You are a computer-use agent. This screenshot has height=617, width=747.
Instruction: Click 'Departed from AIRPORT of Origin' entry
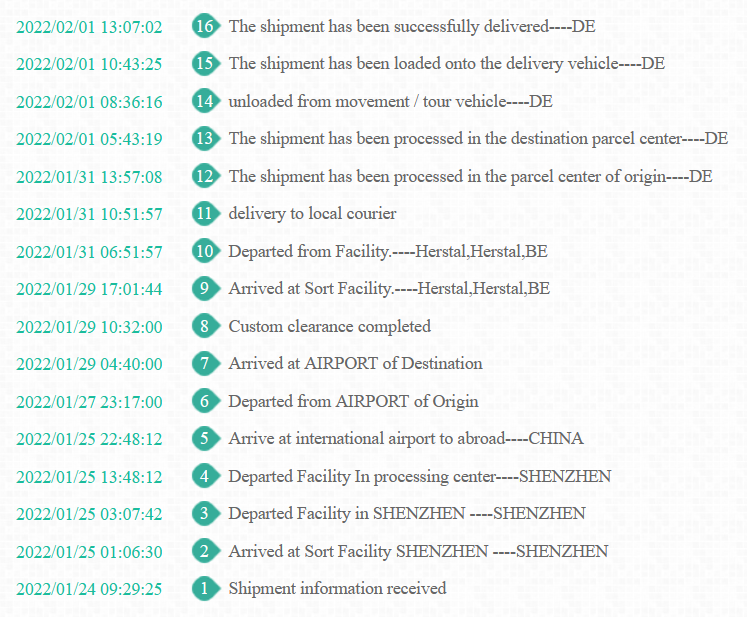[353, 402]
